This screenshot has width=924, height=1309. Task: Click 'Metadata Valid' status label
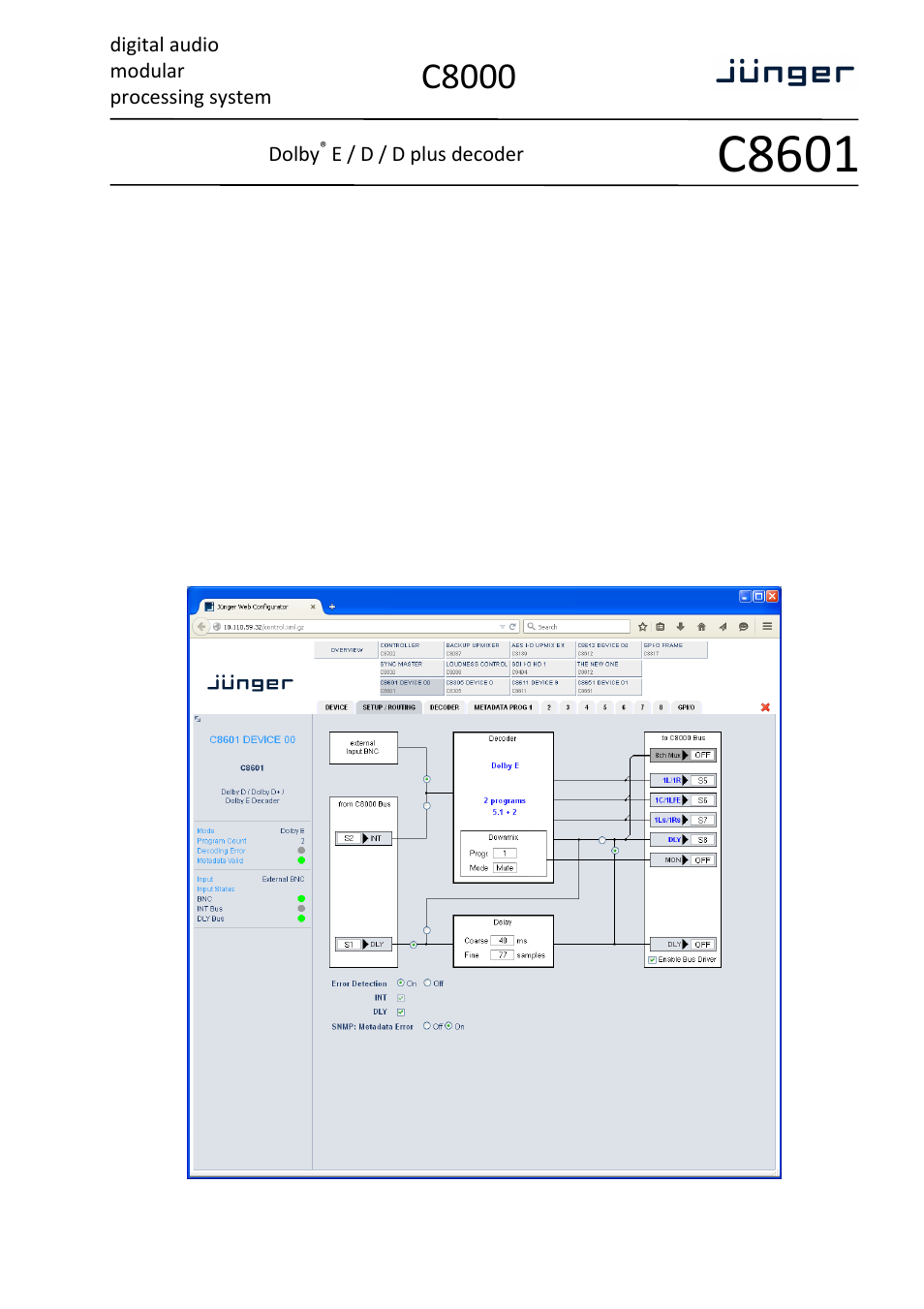tap(220, 860)
